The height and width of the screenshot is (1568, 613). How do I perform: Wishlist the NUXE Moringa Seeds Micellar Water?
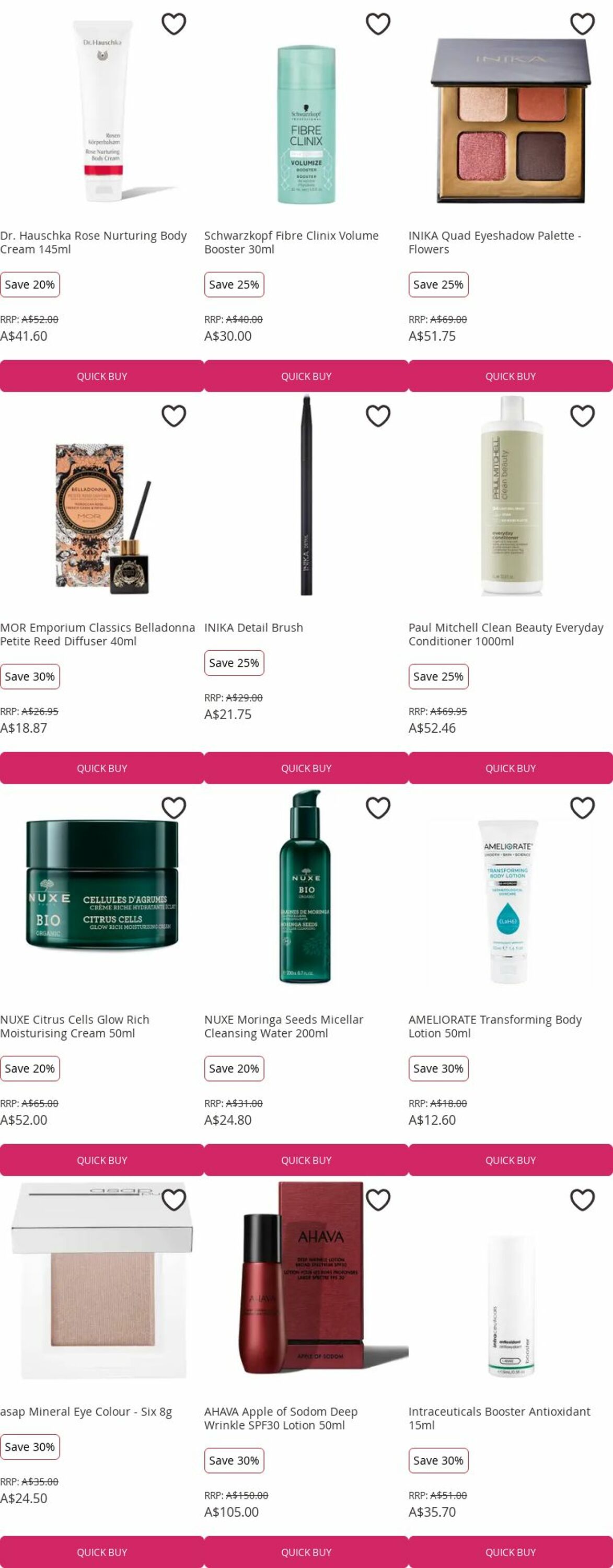tap(378, 808)
